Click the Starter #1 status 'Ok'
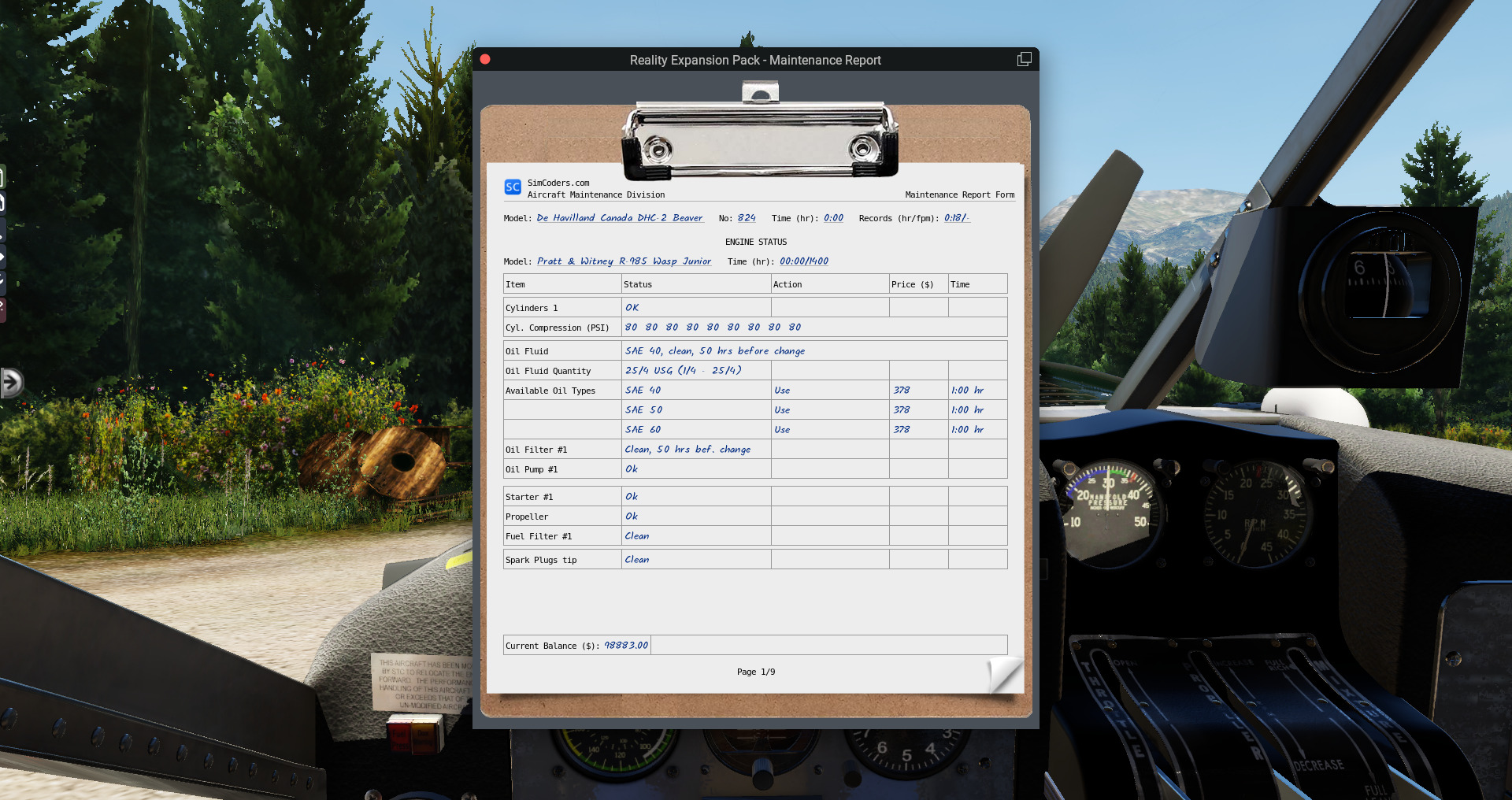Screen dimensions: 1512x800 [x=632, y=497]
